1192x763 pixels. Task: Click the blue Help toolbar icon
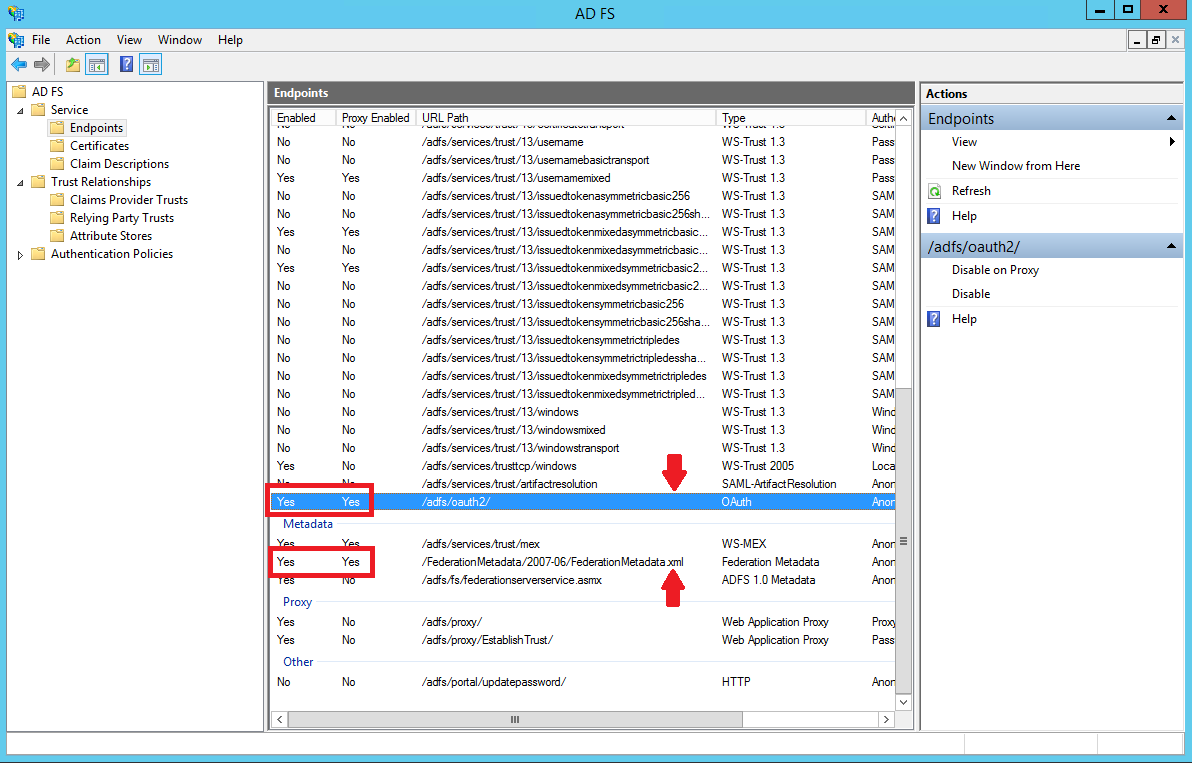point(127,65)
